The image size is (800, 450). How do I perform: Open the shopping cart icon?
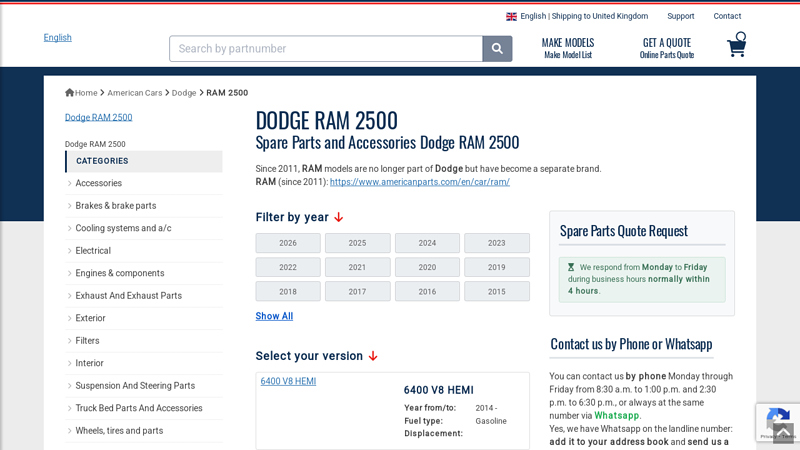coord(737,44)
